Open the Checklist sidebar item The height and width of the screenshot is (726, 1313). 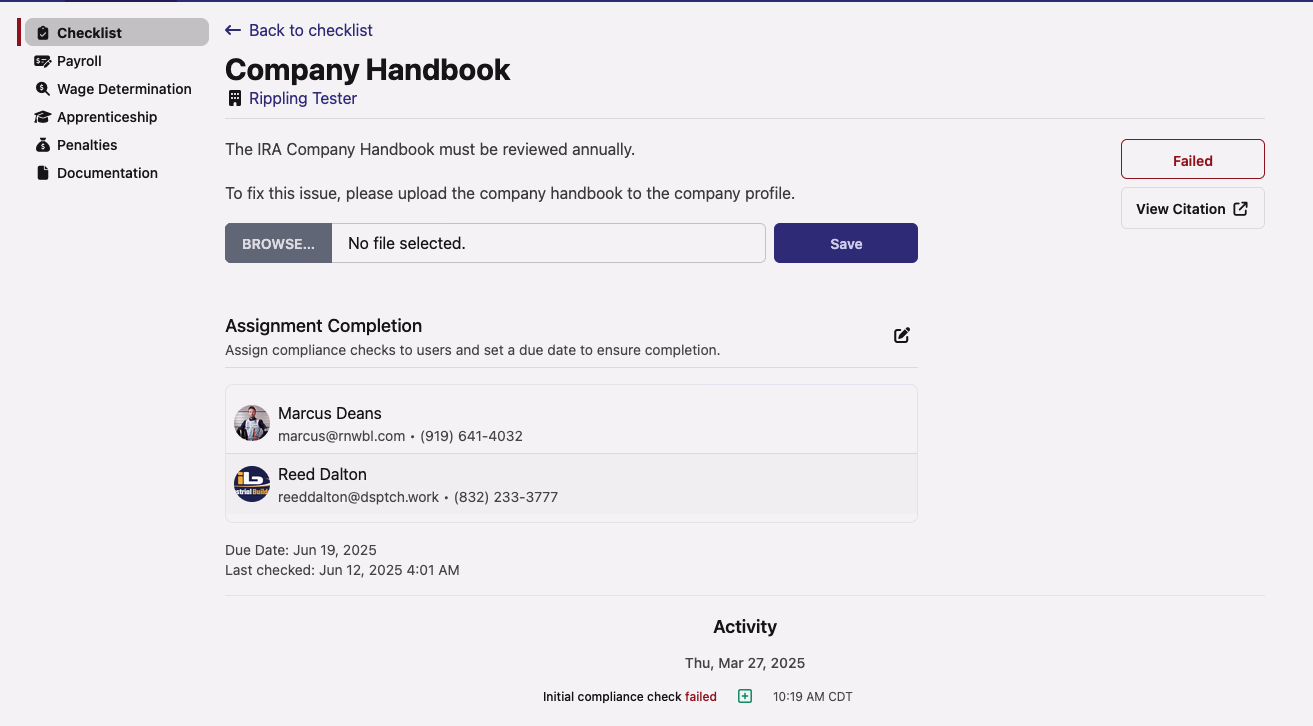point(117,32)
